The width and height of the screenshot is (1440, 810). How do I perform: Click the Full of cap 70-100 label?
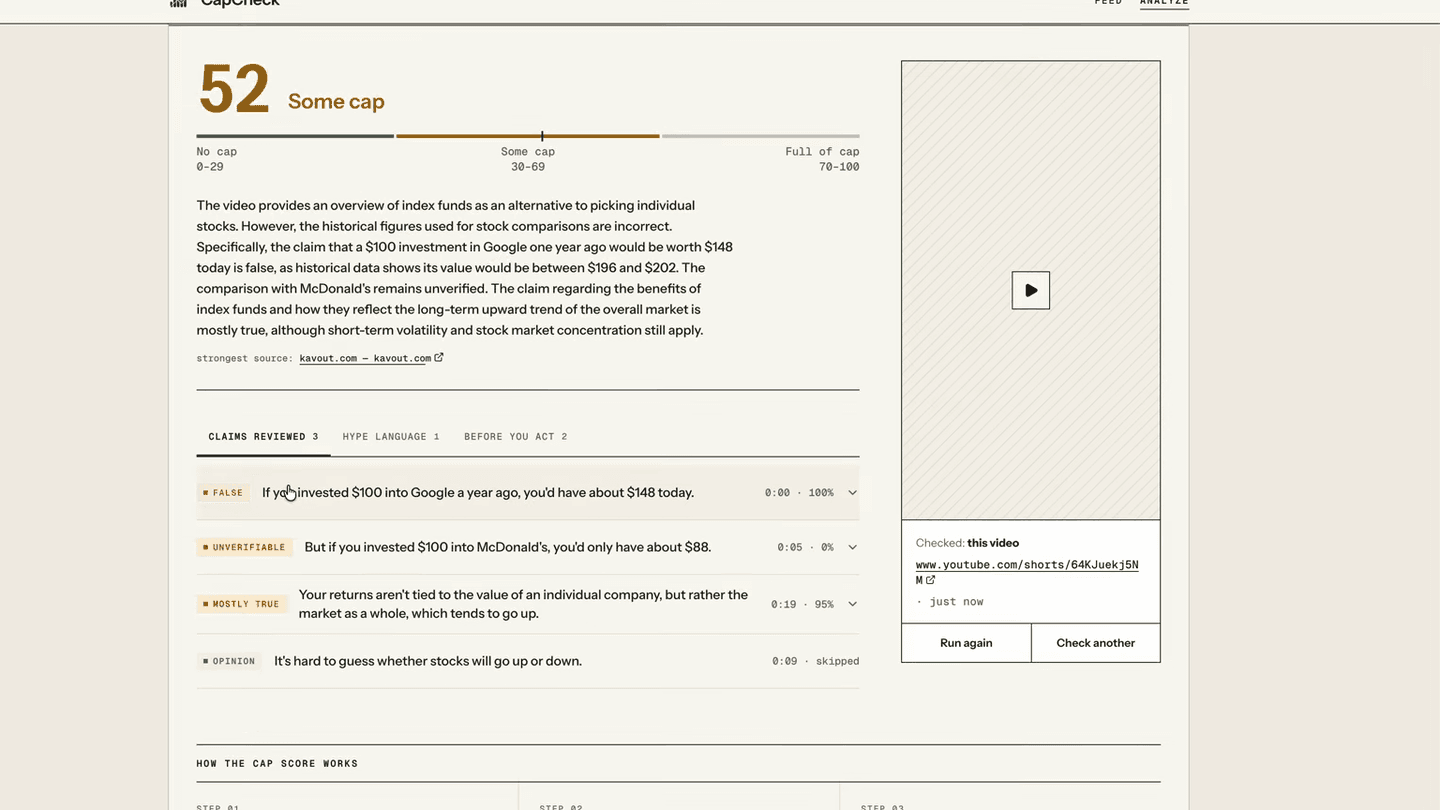[x=822, y=159]
